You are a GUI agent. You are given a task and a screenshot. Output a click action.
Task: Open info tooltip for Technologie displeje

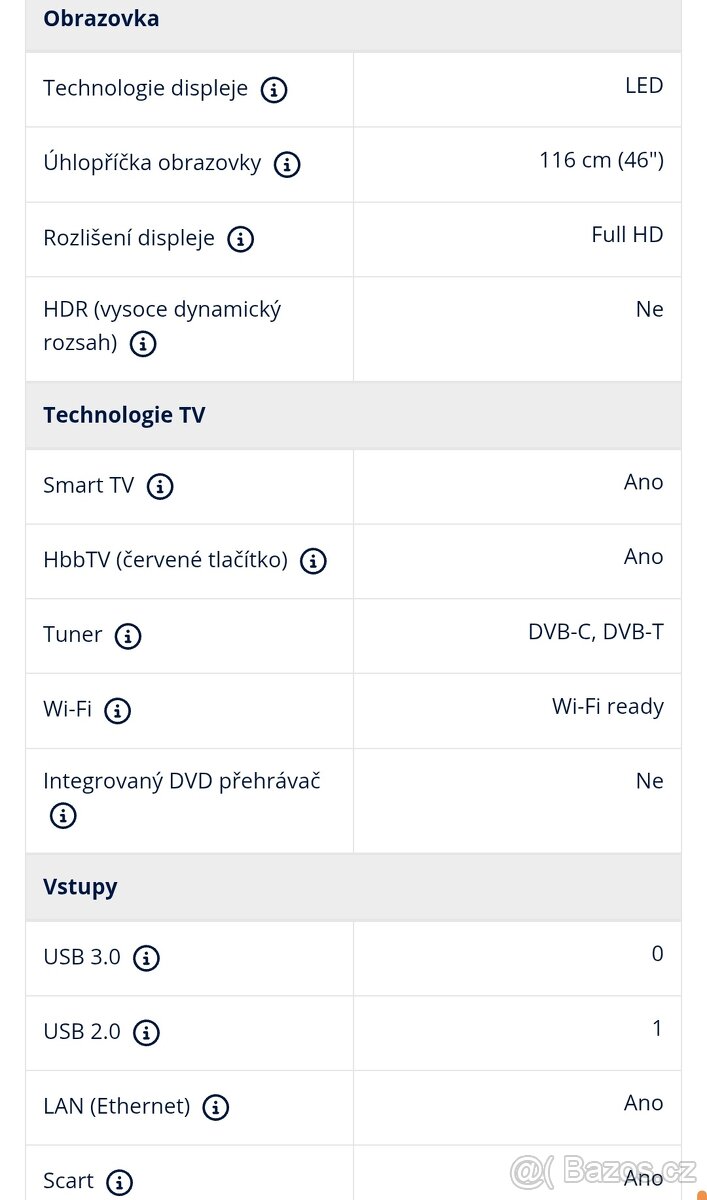click(x=273, y=89)
